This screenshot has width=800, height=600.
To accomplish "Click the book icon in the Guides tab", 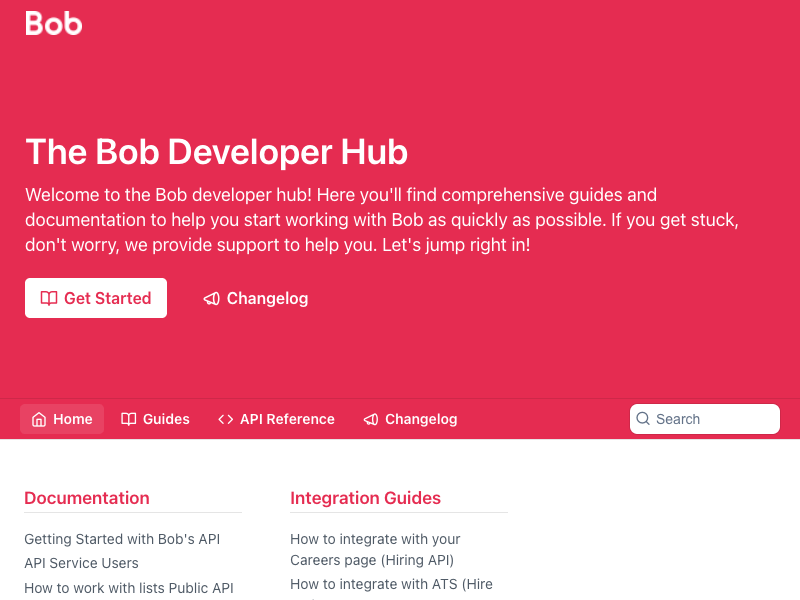I will pyautogui.click(x=129, y=419).
